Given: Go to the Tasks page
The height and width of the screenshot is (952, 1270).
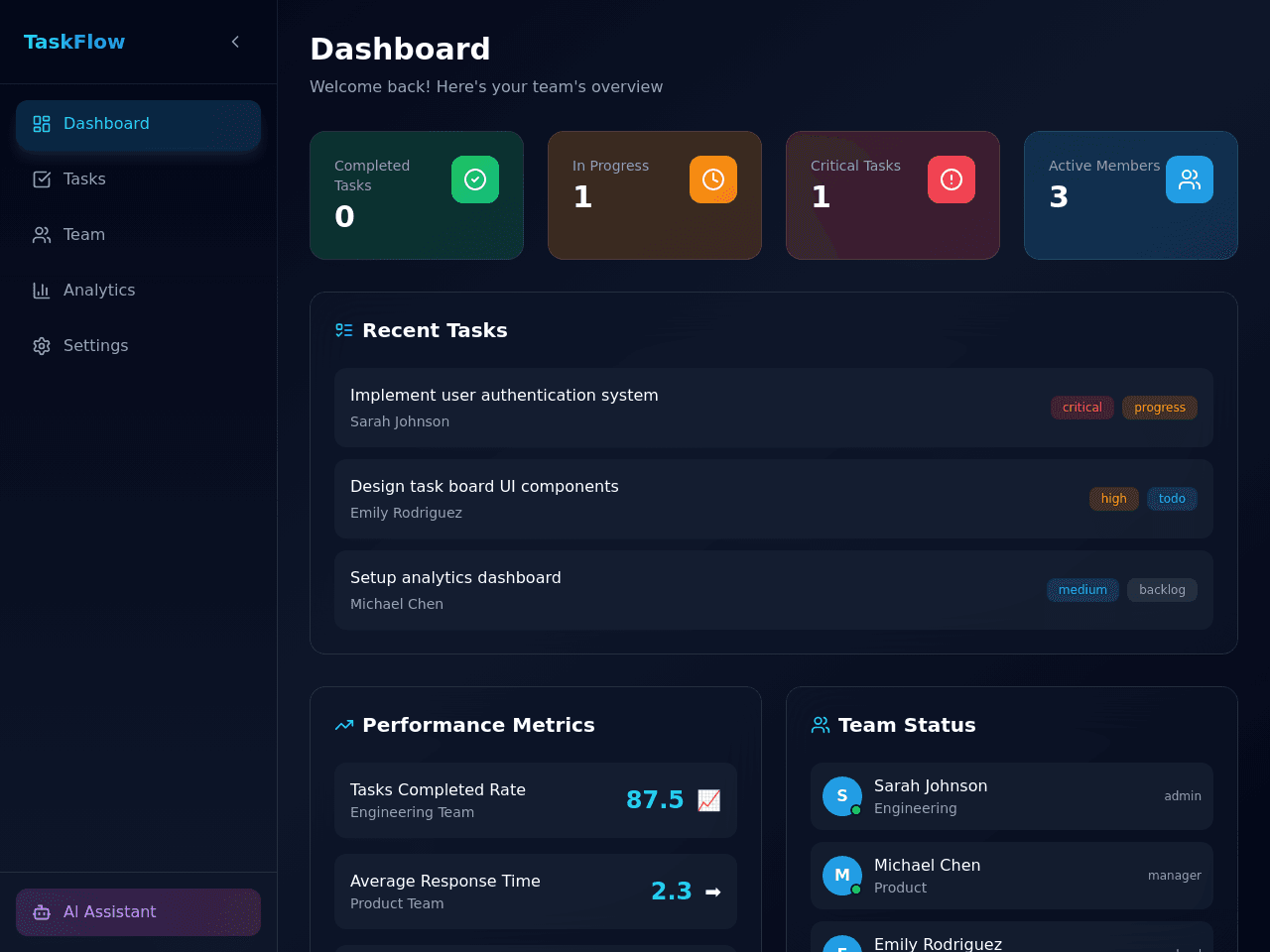Looking at the screenshot, I should (x=138, y=179).
